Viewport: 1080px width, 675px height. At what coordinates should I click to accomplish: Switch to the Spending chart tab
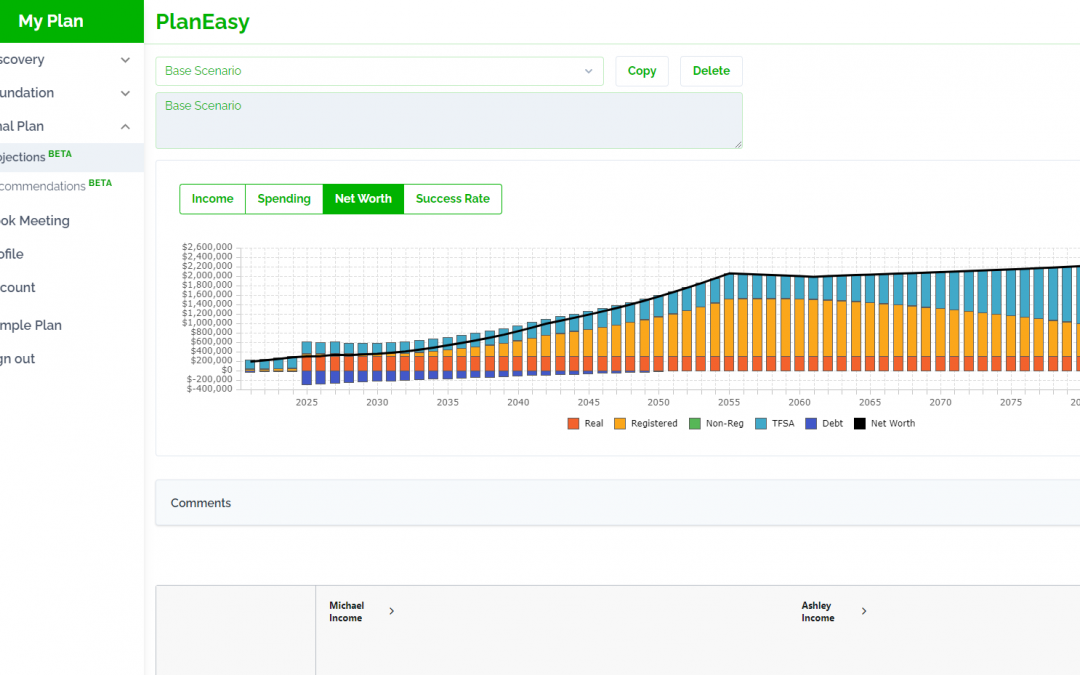(x=284, y=199)
